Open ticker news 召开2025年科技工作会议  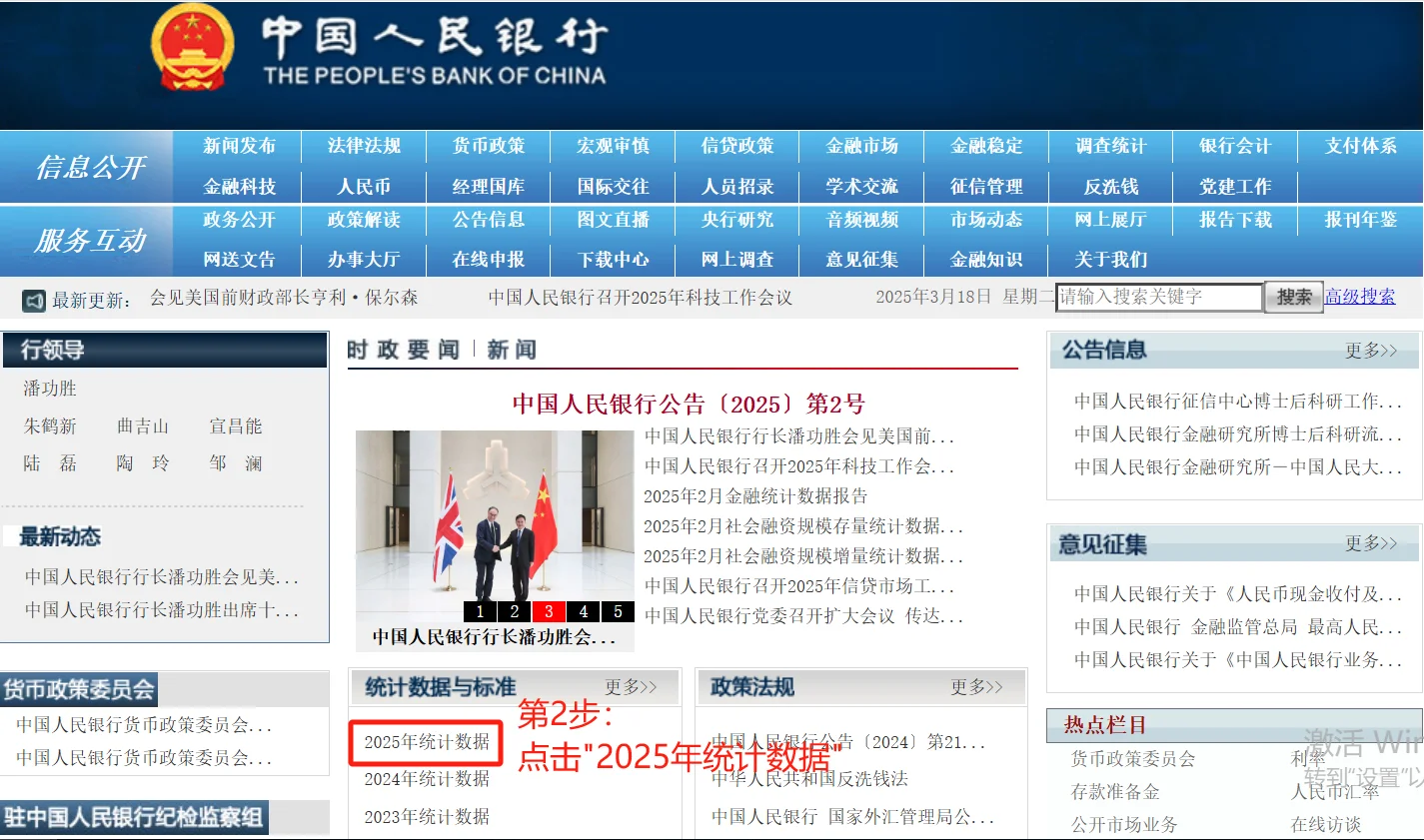pyautogui.click(x=641, y=298)
